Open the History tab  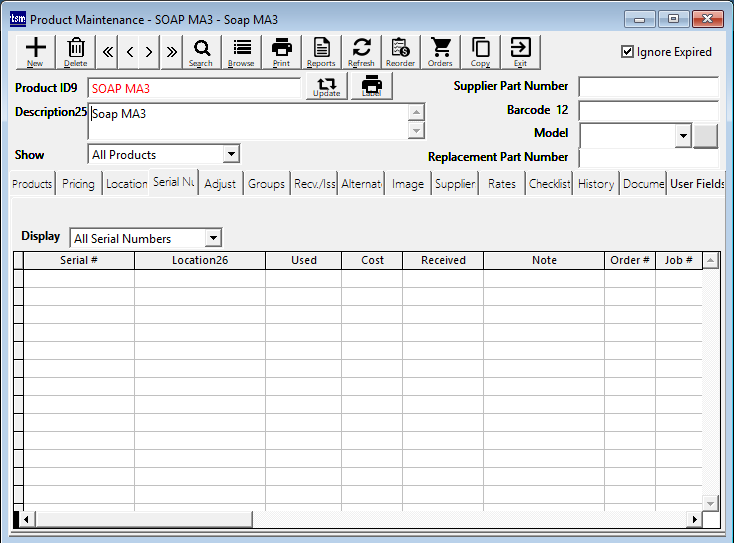coord(596,184)
